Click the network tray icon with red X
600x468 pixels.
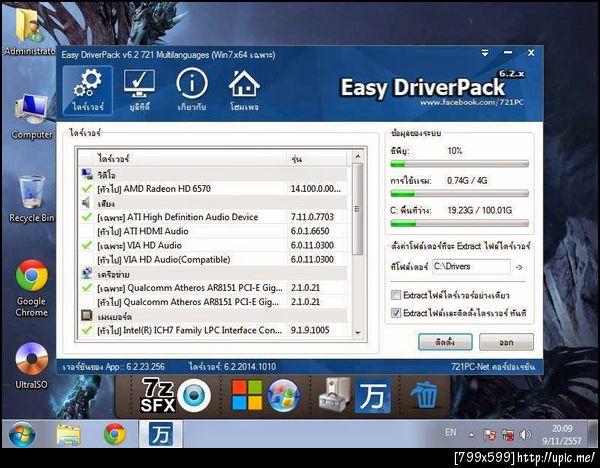[x=508, y=435]
